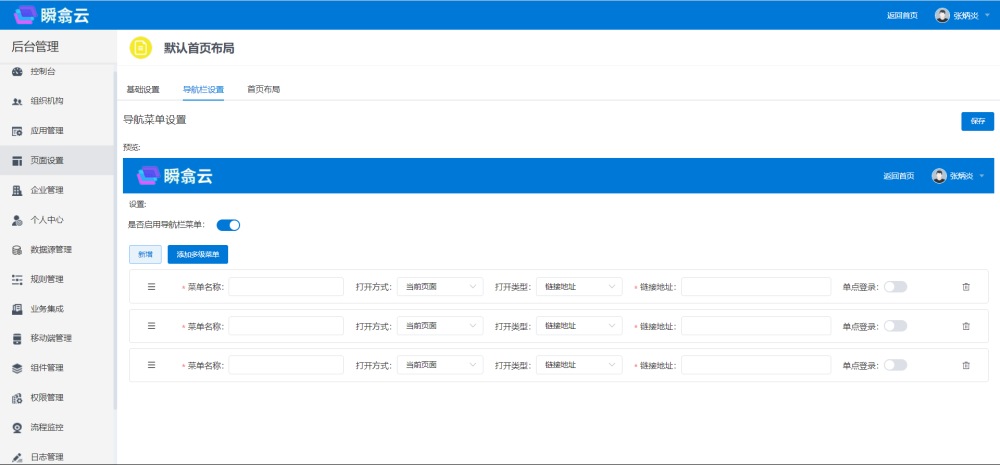Expand 打开类型 dropdown in the second row

tap(579, 326)
